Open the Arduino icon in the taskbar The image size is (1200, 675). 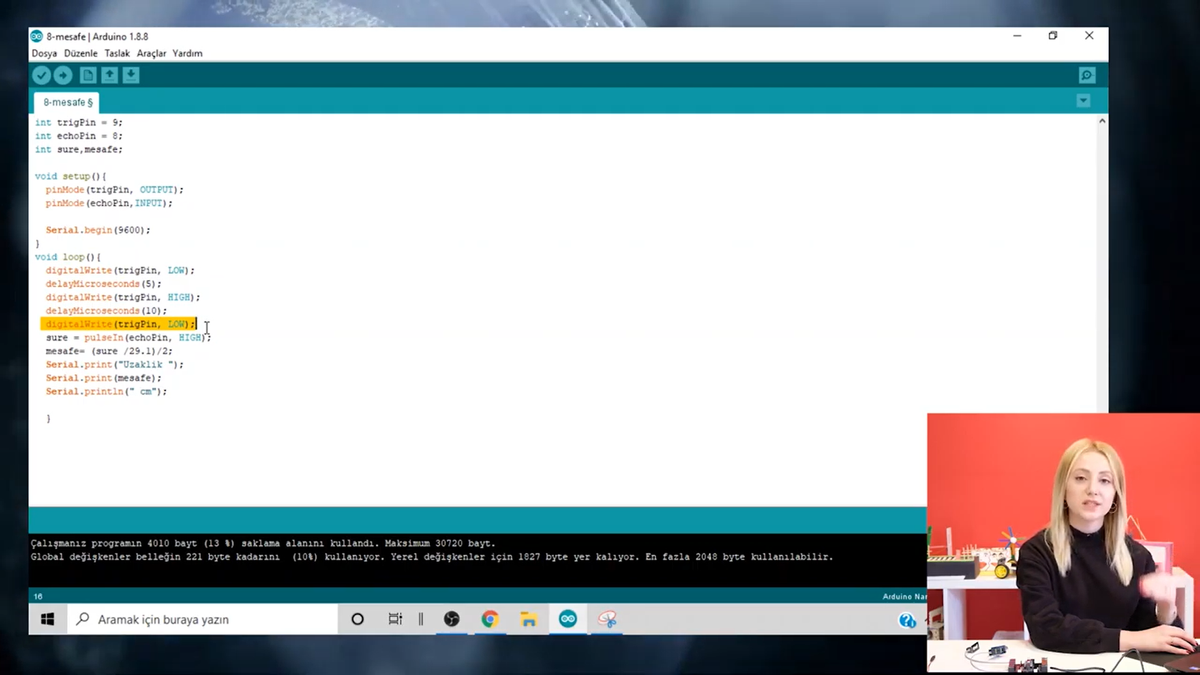(x=567, y=619)
